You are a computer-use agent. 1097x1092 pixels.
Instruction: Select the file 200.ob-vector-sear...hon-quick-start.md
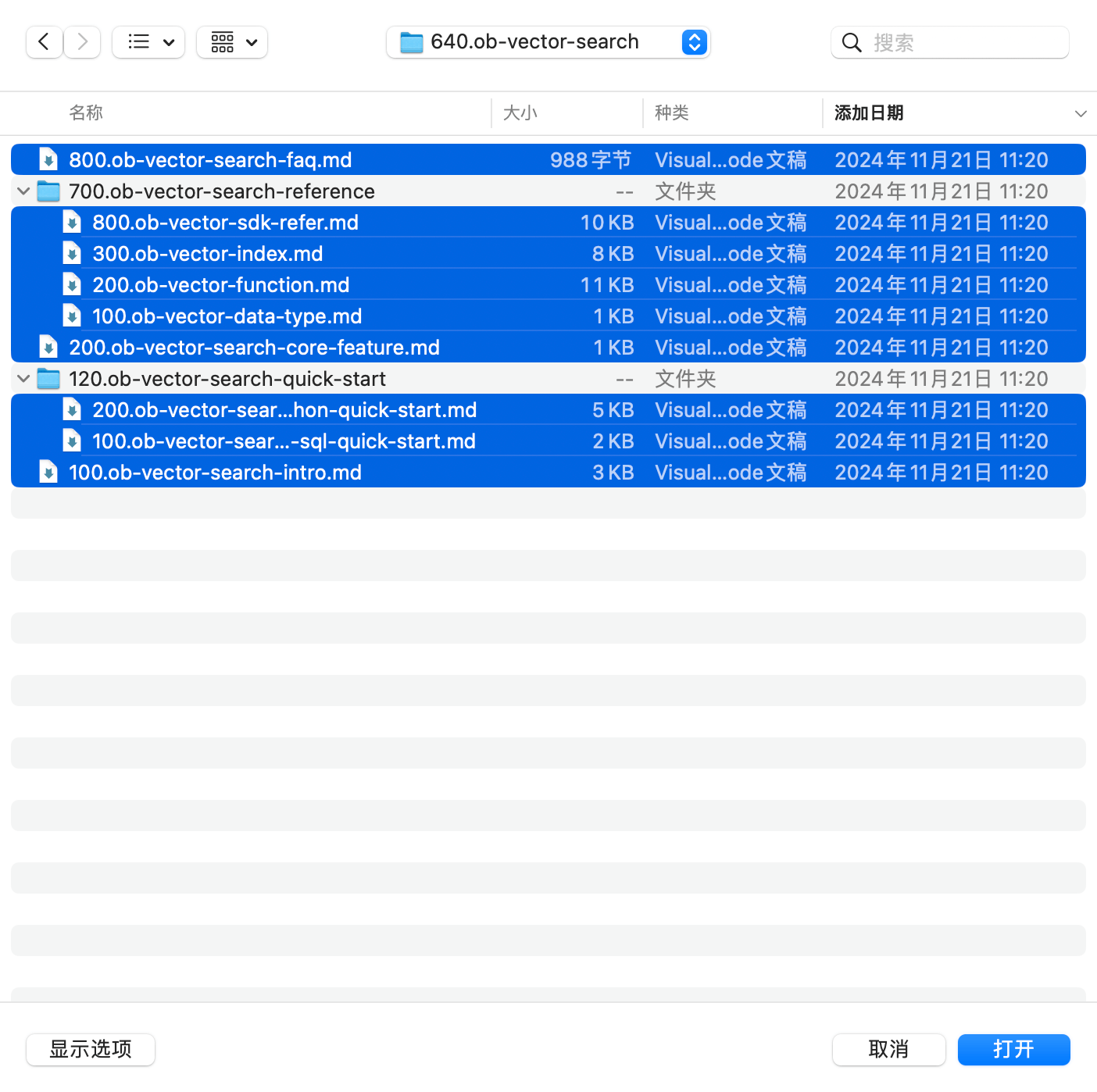(284, 410)
